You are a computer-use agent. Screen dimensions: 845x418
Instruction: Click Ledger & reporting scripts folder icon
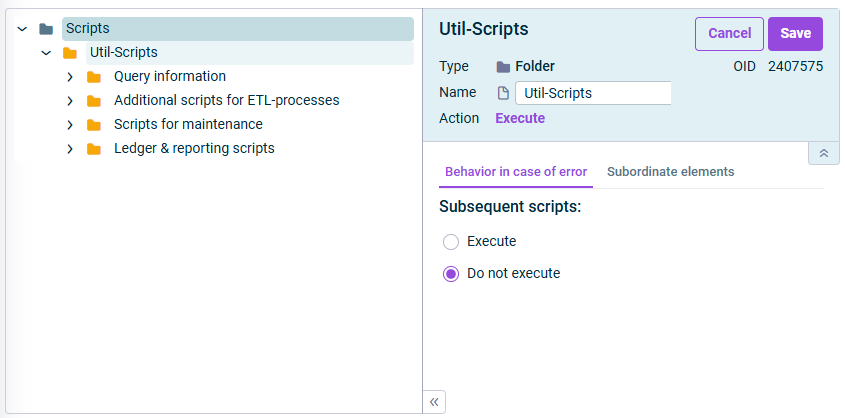[x=94, y=149]
